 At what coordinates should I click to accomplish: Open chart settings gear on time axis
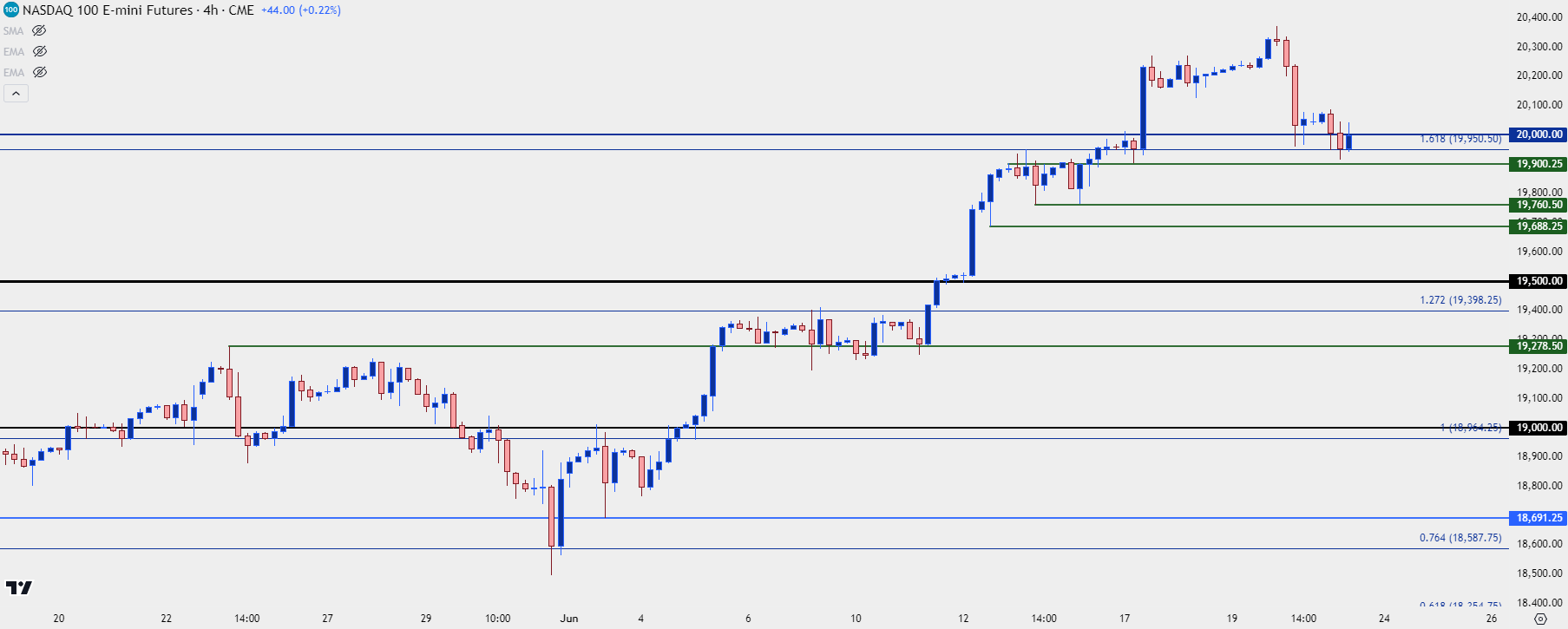click(1540, 619)
